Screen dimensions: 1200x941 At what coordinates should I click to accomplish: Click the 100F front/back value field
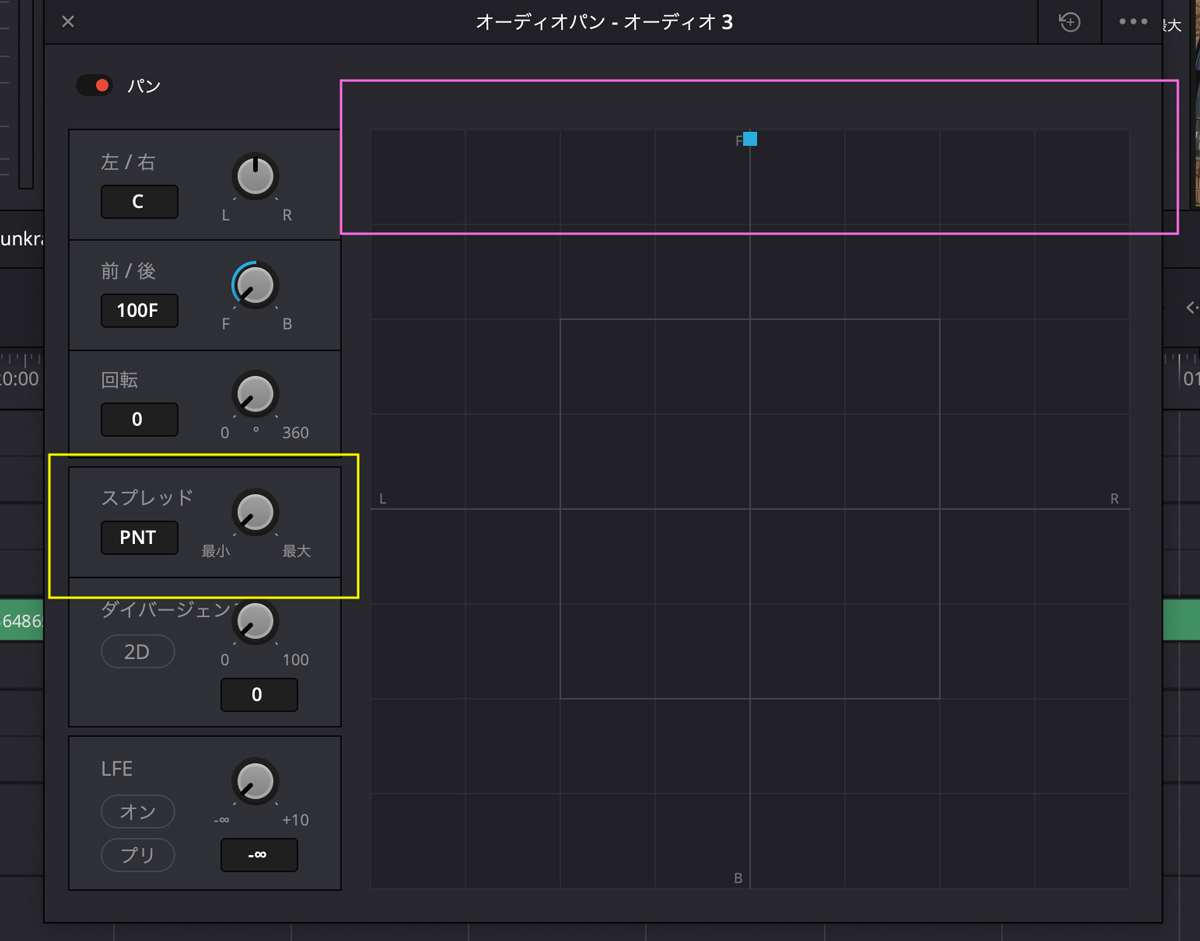pos(139,310)
